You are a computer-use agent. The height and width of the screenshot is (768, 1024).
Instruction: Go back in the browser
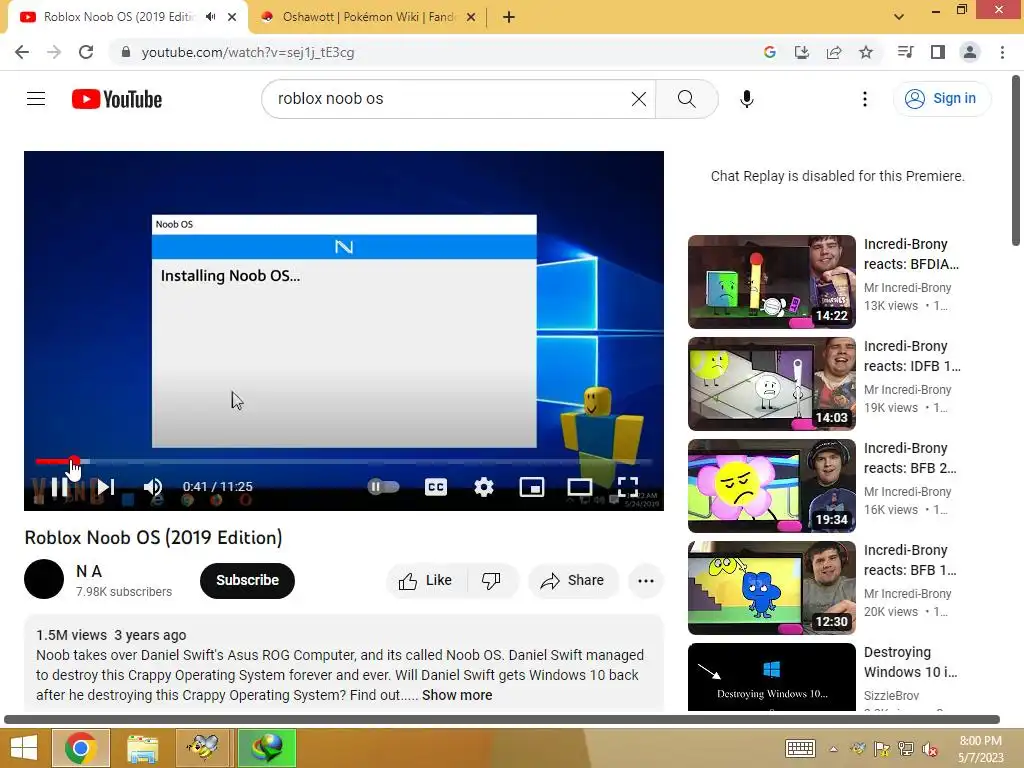(22, 52)
